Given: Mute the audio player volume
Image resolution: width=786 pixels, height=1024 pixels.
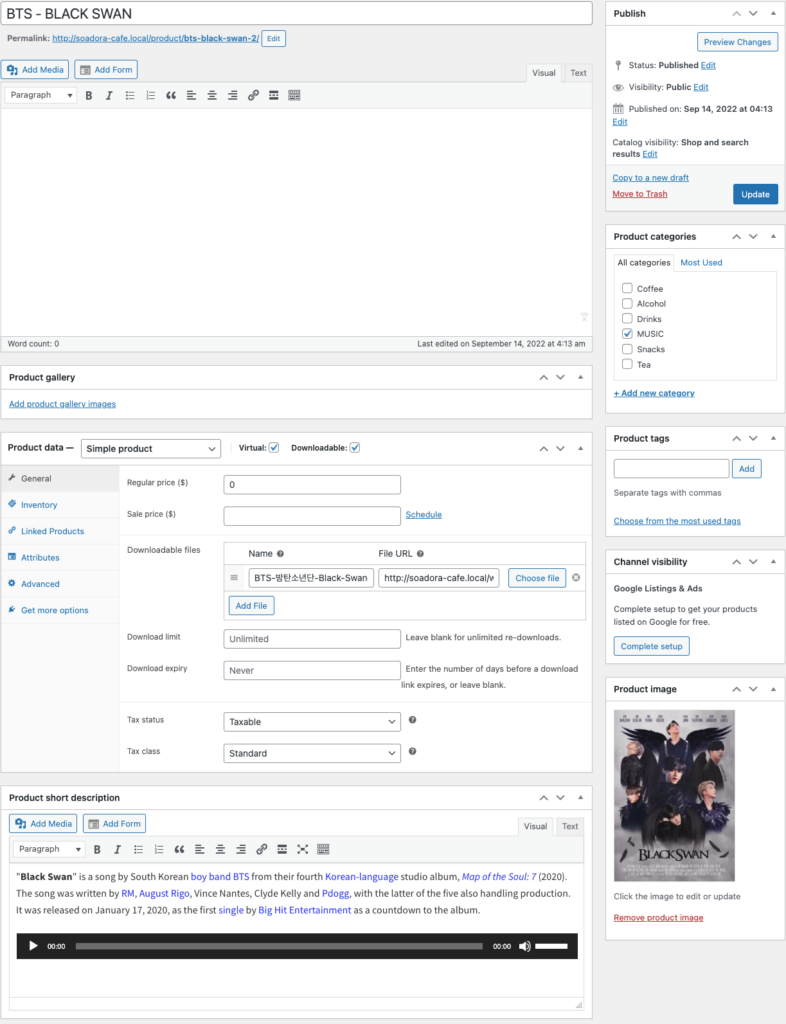Looking at the screenshot, I should click(x=525, y=946).
